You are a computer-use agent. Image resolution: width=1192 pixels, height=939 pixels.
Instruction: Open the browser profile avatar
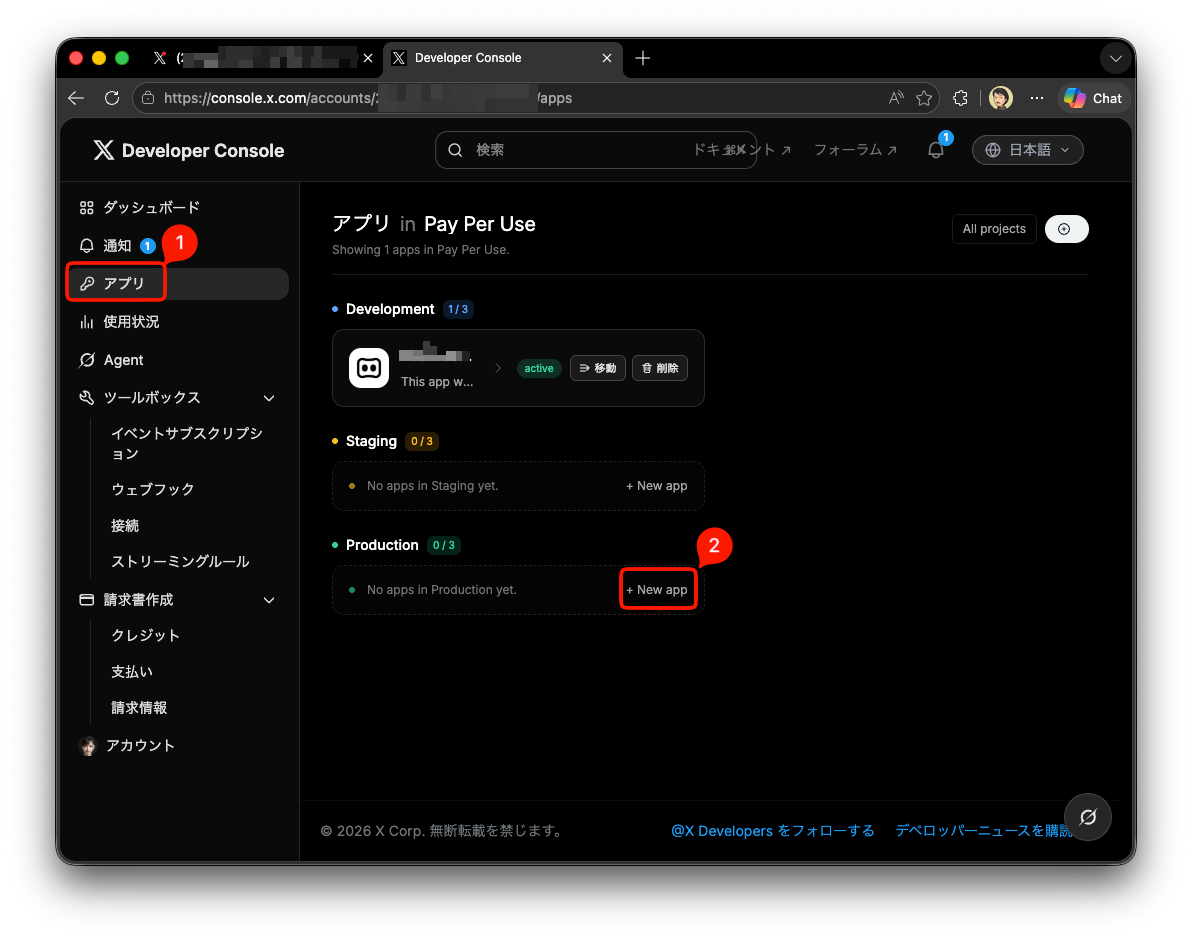pyautogui.click(x=1000, y=98)
